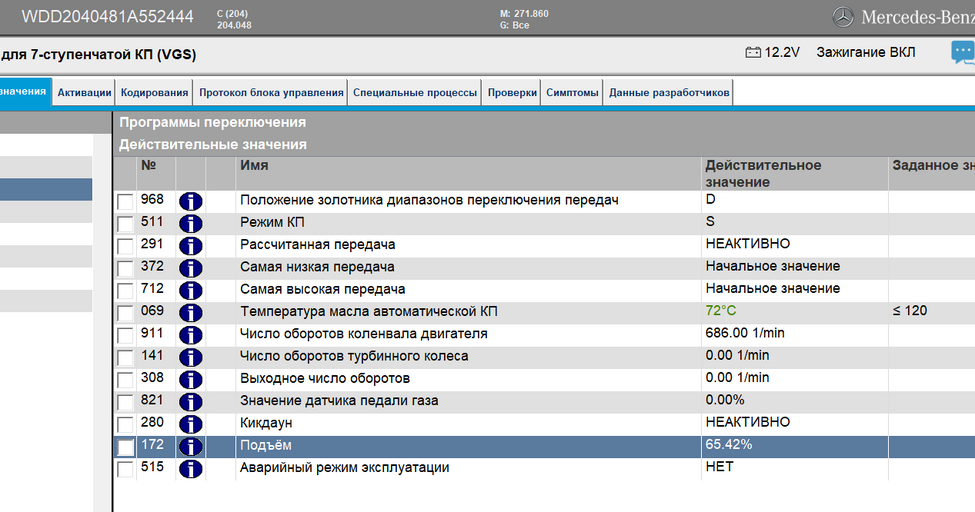Open Специальные процессы tab
The height and width of the screenshot is (512, 975).
(415, 93)
